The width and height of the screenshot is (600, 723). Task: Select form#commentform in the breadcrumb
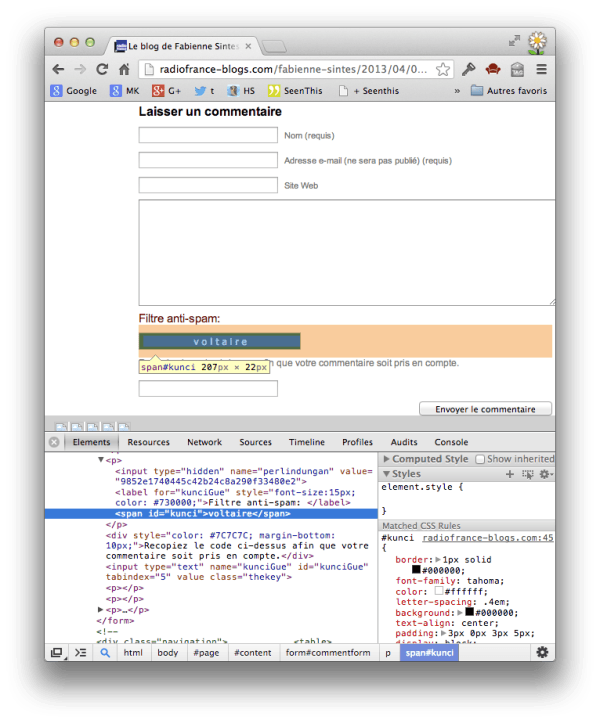coord(327,652)
